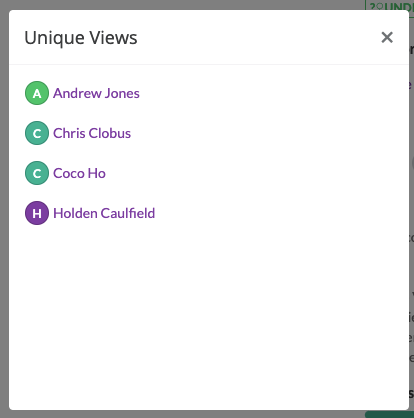Dismiss the modal with the X icon
414x418 pixels.
387,37
